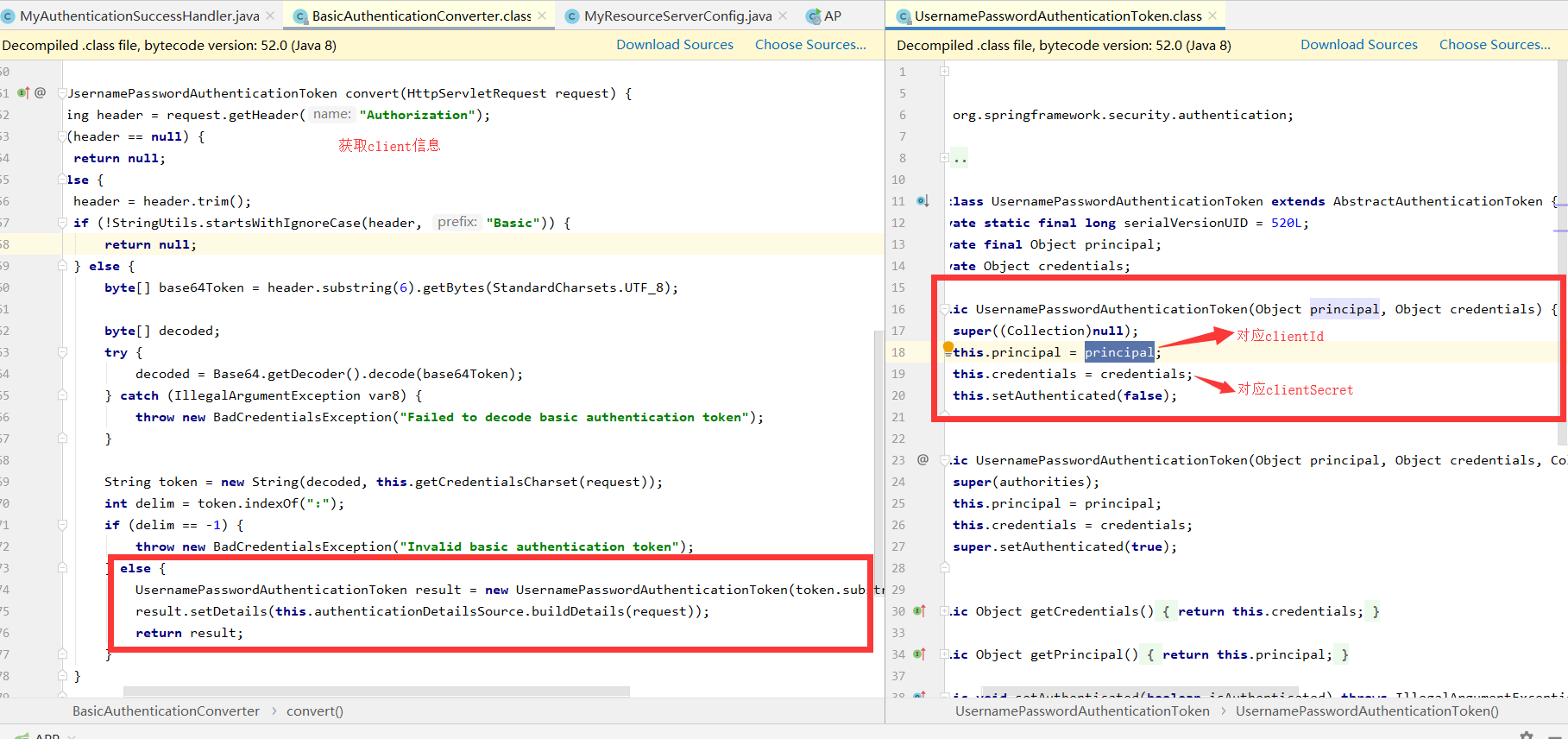The width and height of the screenshot is (1568, 739).
Task: Expand getPrincipal method fold on line 34
Action: (x=944, y=654)
